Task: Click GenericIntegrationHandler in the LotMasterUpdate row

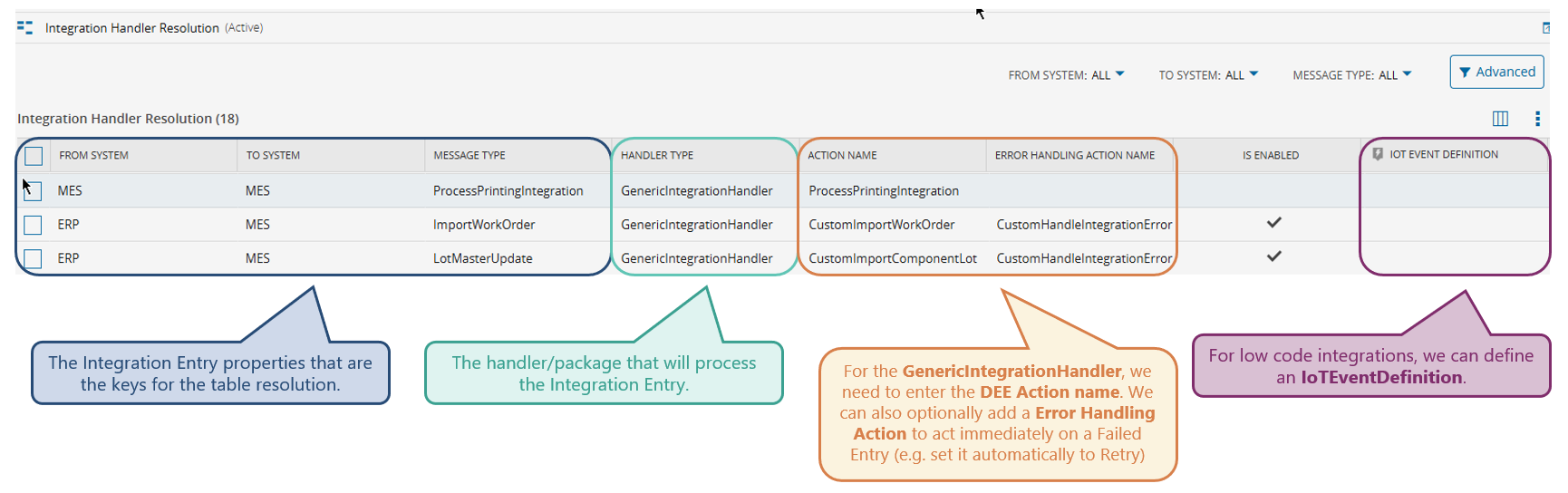Action: 697,258
